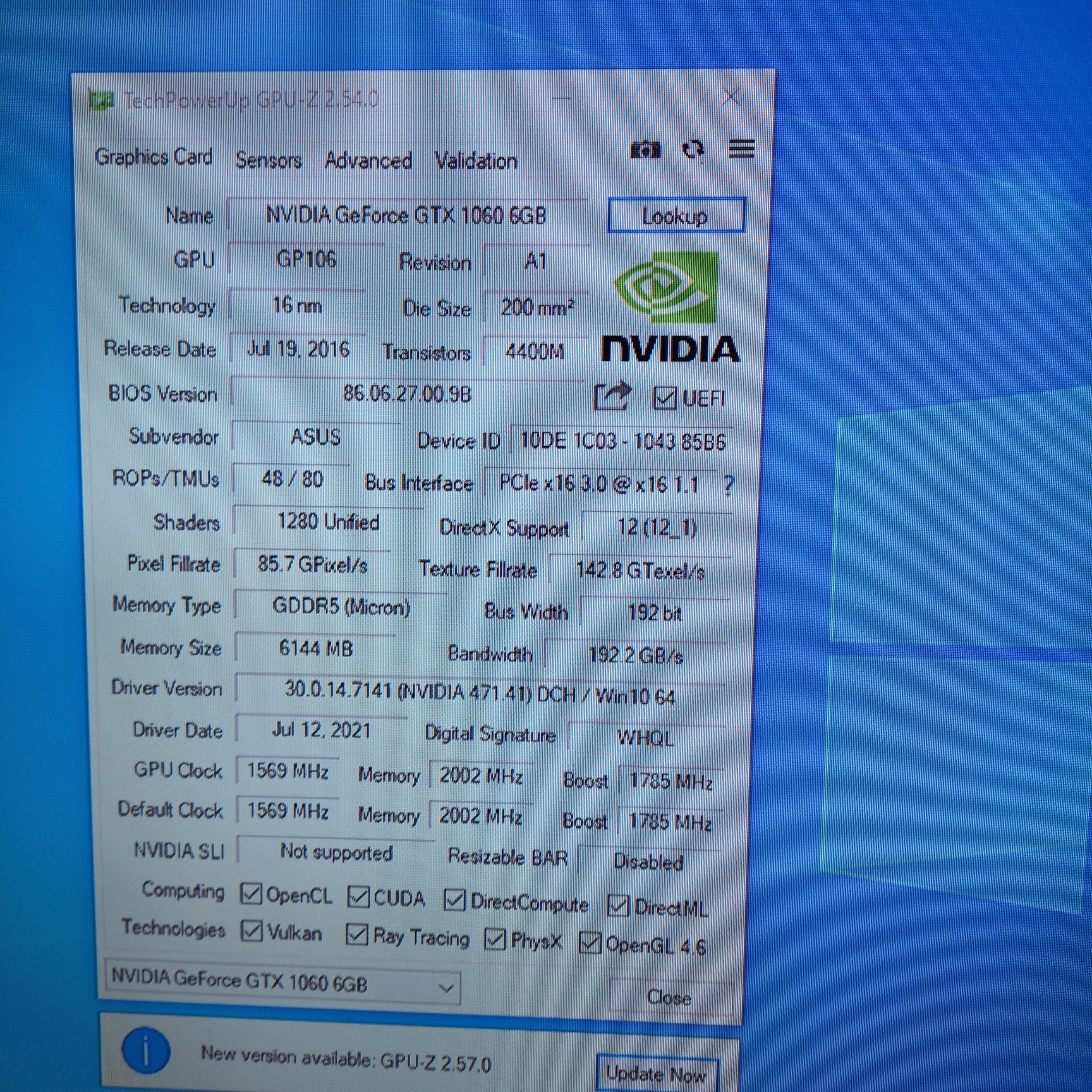Switch to the Graphics Card tab
The height and width of the screenshot is (1092, 1092).
[x=153, y=157]
